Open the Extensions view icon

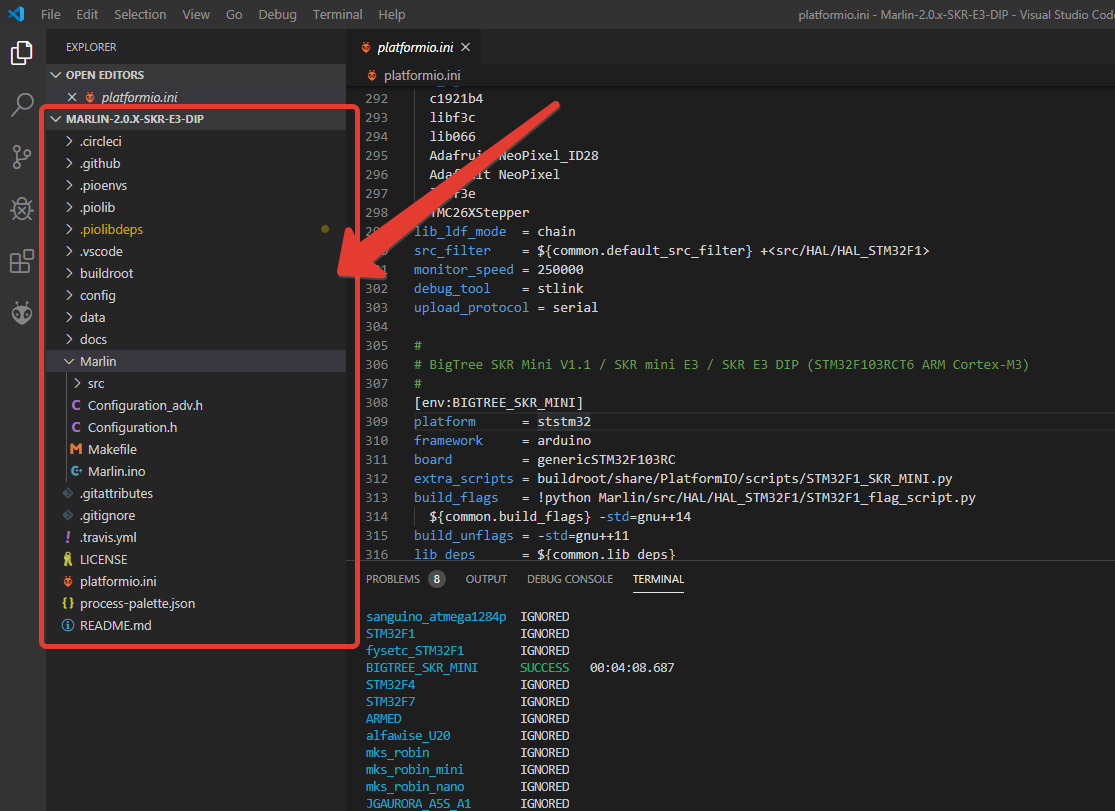(22, 261)
